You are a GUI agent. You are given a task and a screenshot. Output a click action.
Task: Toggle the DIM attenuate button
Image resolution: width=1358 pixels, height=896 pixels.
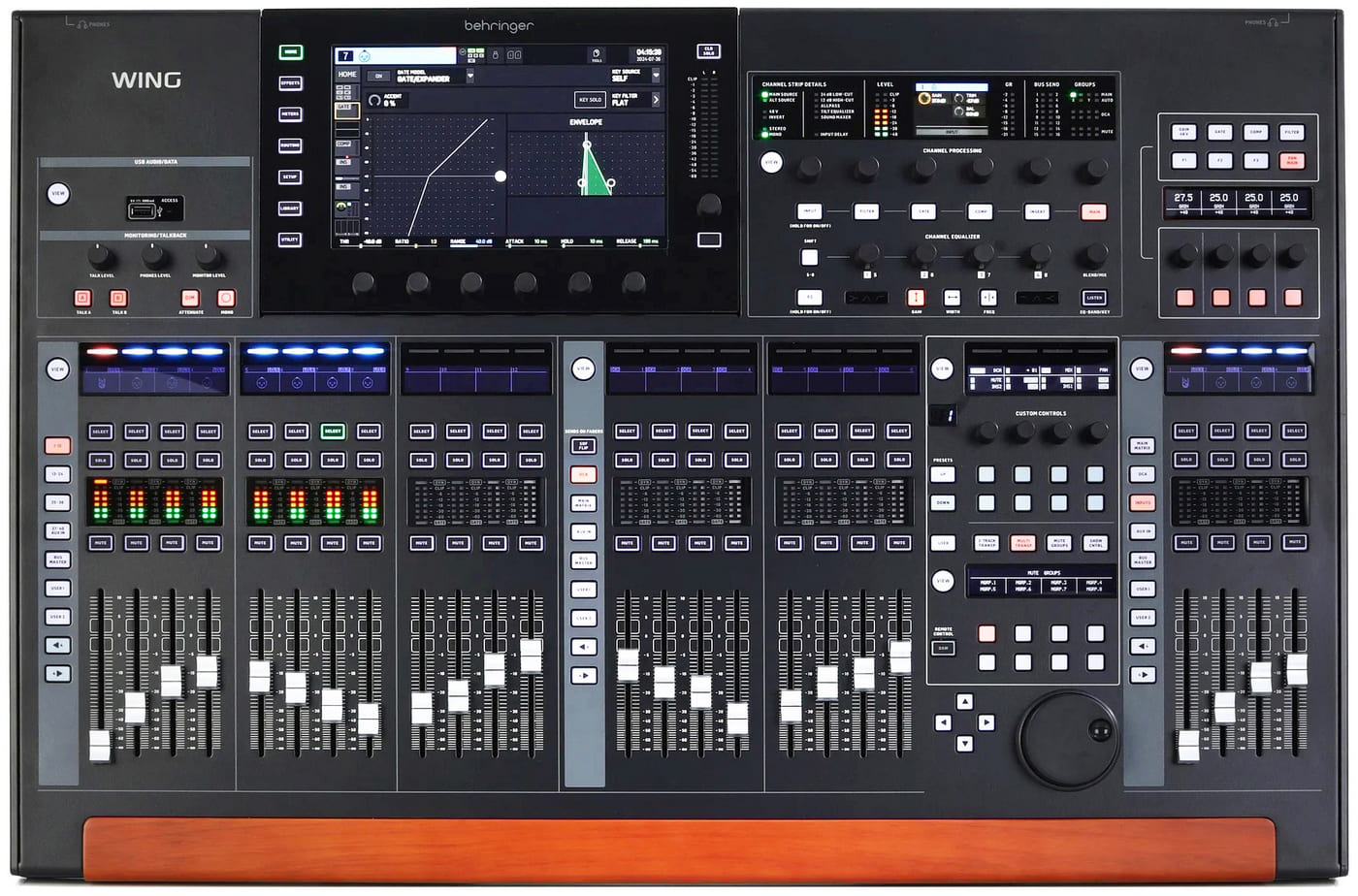pos(190,299)
